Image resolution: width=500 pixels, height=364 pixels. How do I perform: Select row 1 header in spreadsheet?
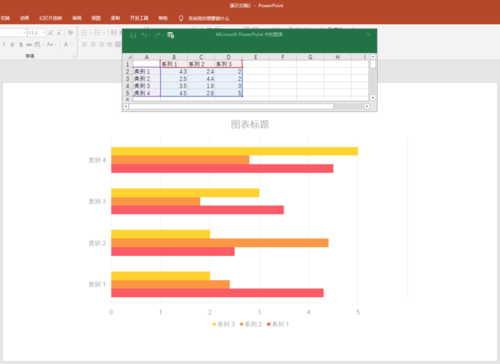(127, 64)
